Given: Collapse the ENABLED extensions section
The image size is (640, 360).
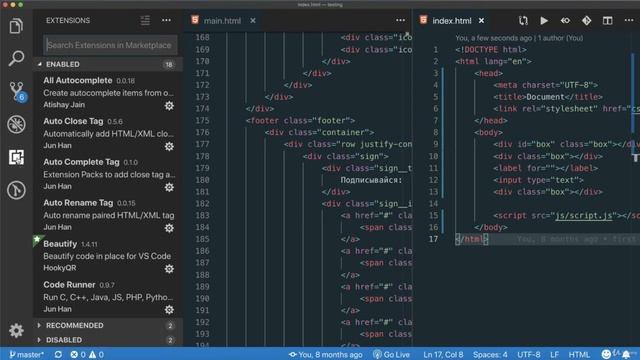Looking at the screenshot, I should tap(108, 64).
